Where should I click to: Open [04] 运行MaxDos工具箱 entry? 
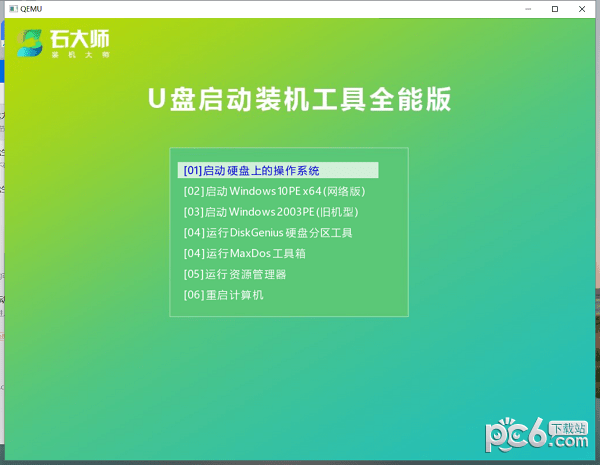[x=244, y=254]
